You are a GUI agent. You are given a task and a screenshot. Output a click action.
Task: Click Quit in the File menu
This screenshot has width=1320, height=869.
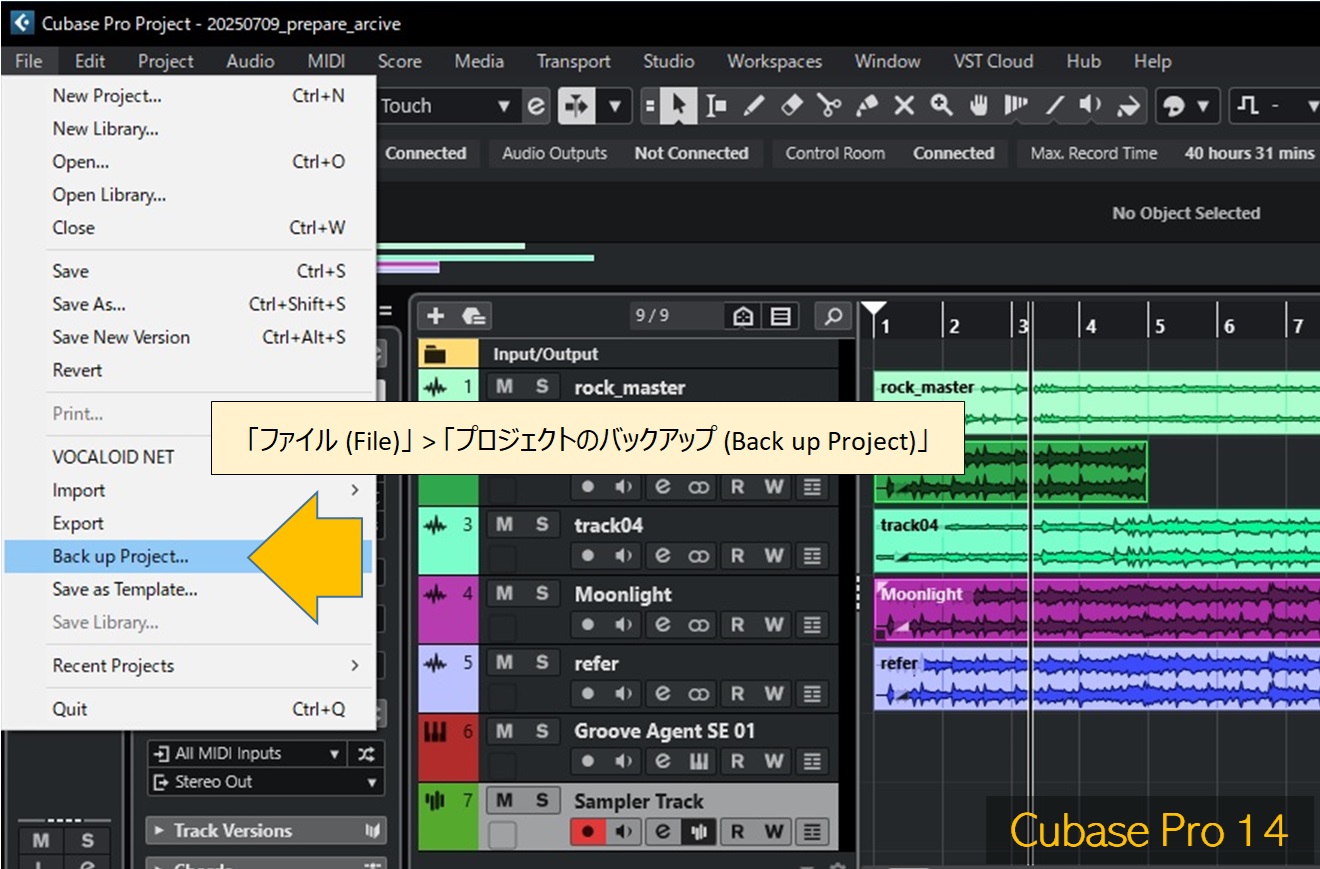tap(190, 709)
